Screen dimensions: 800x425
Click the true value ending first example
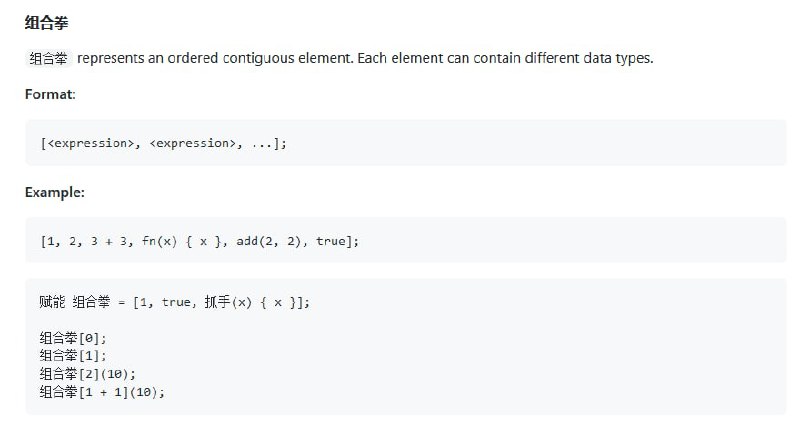click(x=331, y=241)
